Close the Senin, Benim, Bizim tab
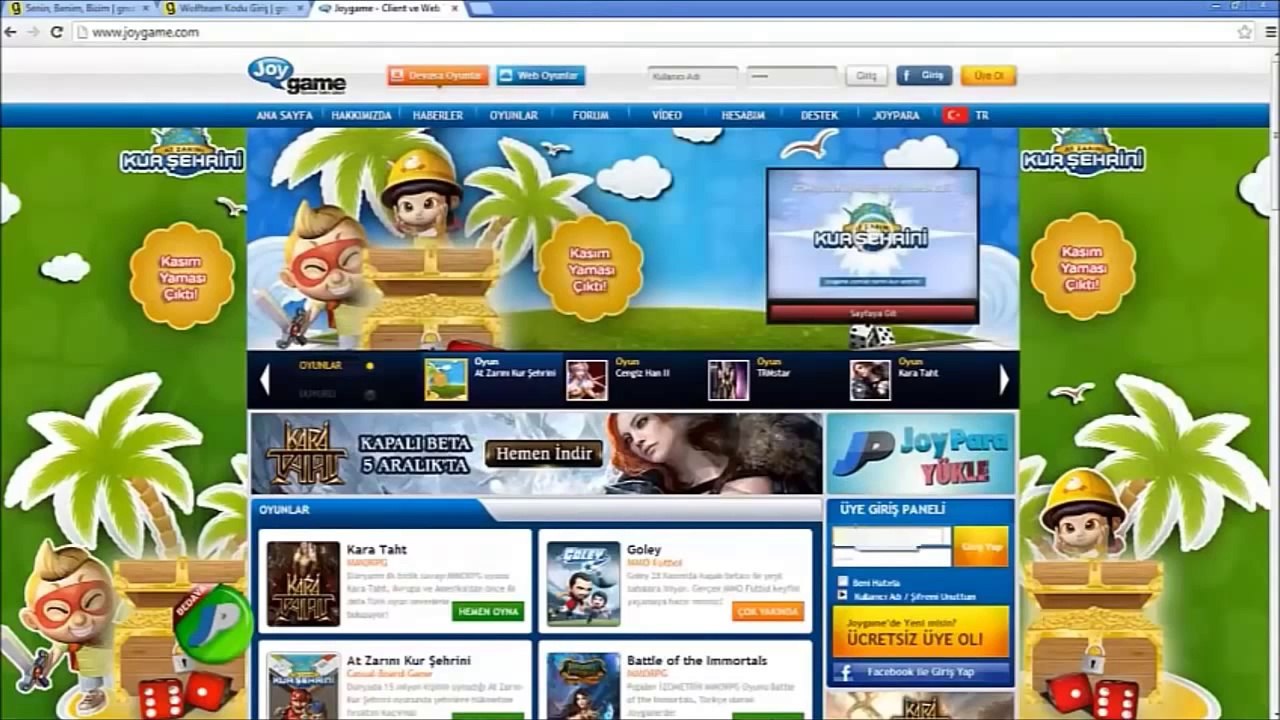Viewport: 1280px width, 720px height. (145, 8)
